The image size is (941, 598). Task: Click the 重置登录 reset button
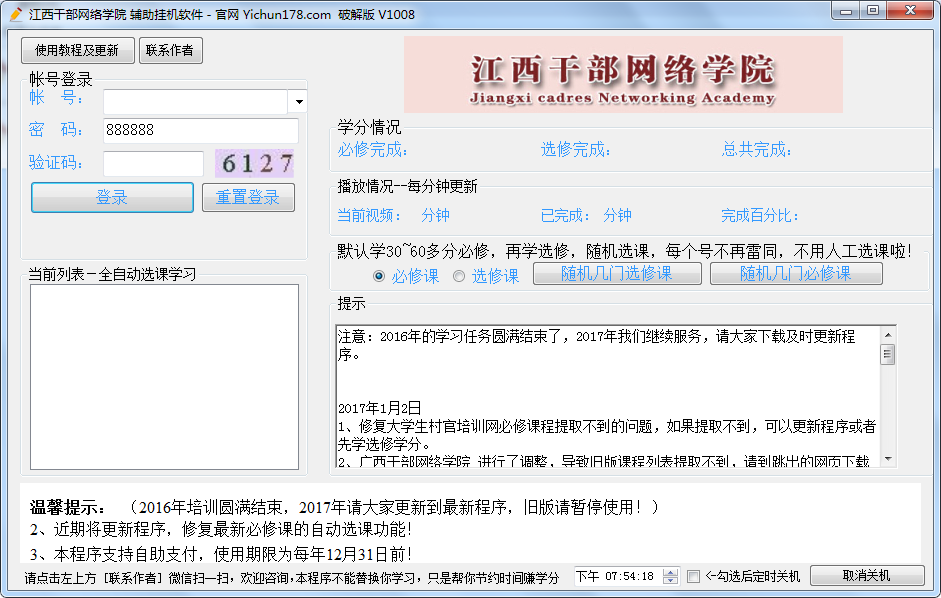click(x=248, y=197)
